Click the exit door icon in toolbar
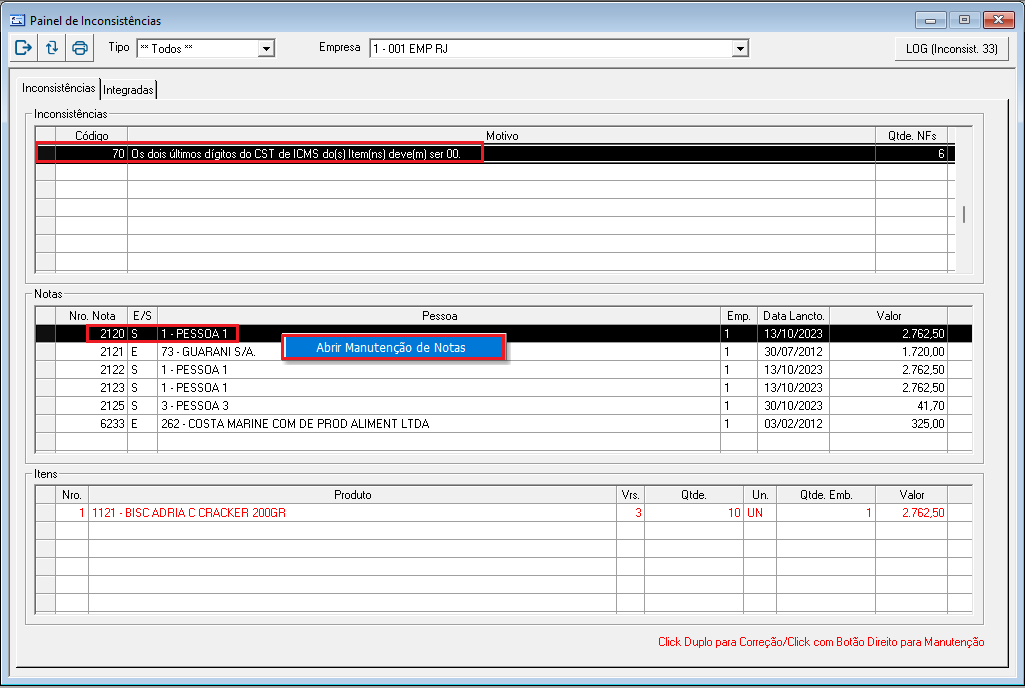 [24, 48]
